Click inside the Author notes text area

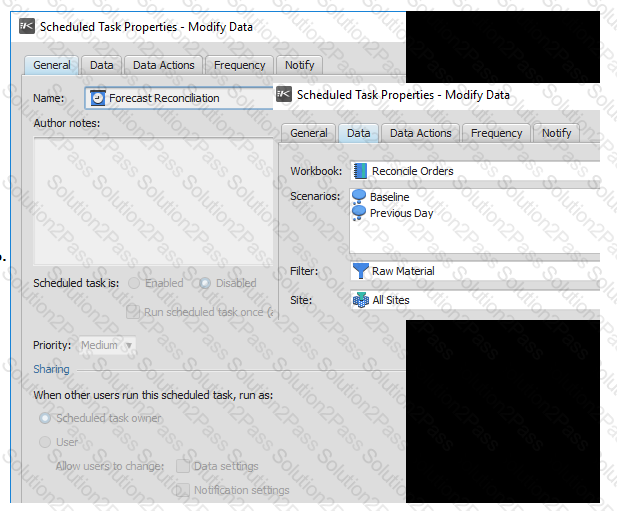154,199
